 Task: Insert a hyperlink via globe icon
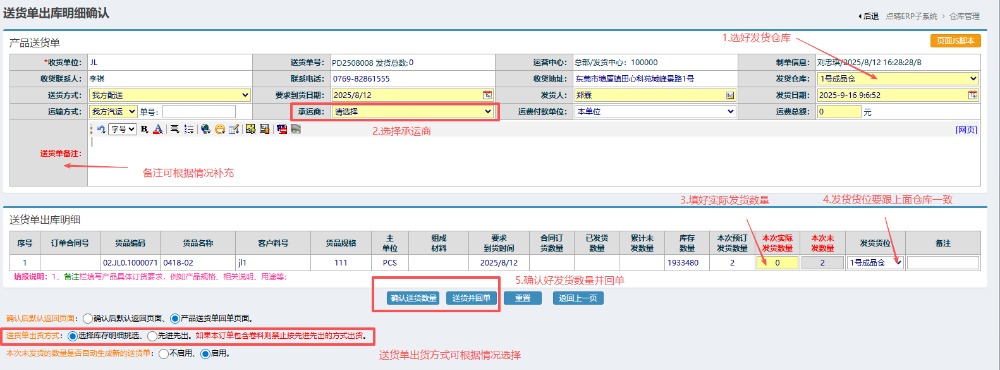click(205, 129)
